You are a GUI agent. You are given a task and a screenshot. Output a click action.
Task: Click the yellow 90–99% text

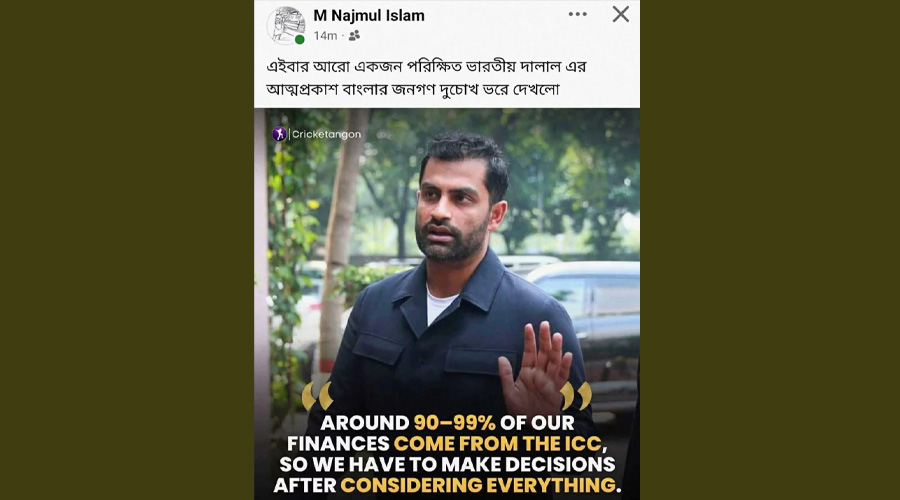[454, 423]
